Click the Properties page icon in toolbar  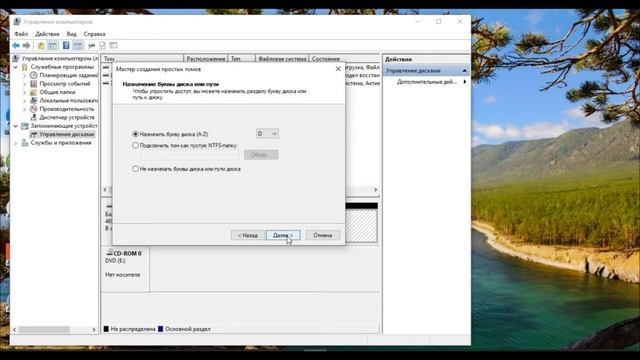[x=102, y=46]
